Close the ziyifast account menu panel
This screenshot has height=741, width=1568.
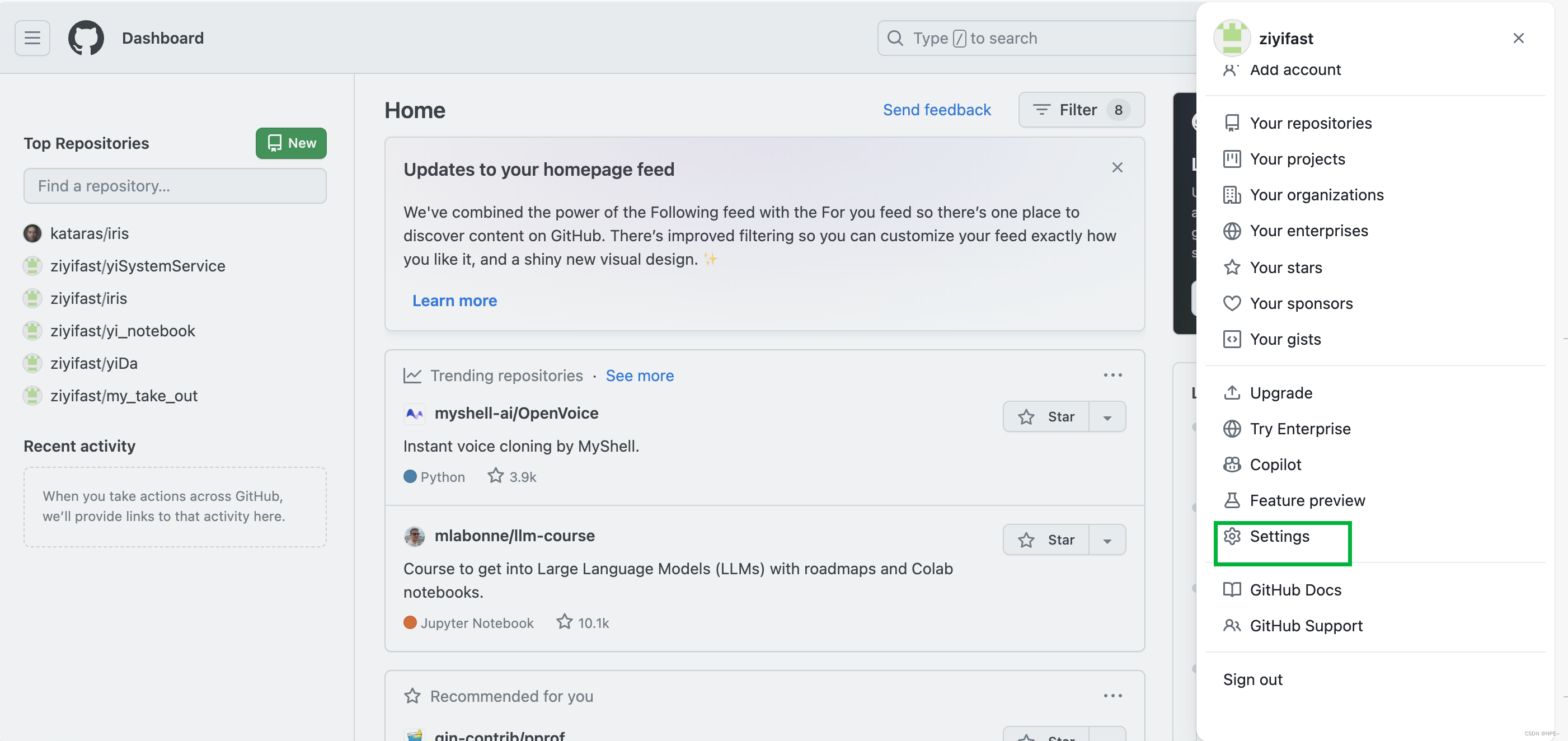[x=1518, y=39]
